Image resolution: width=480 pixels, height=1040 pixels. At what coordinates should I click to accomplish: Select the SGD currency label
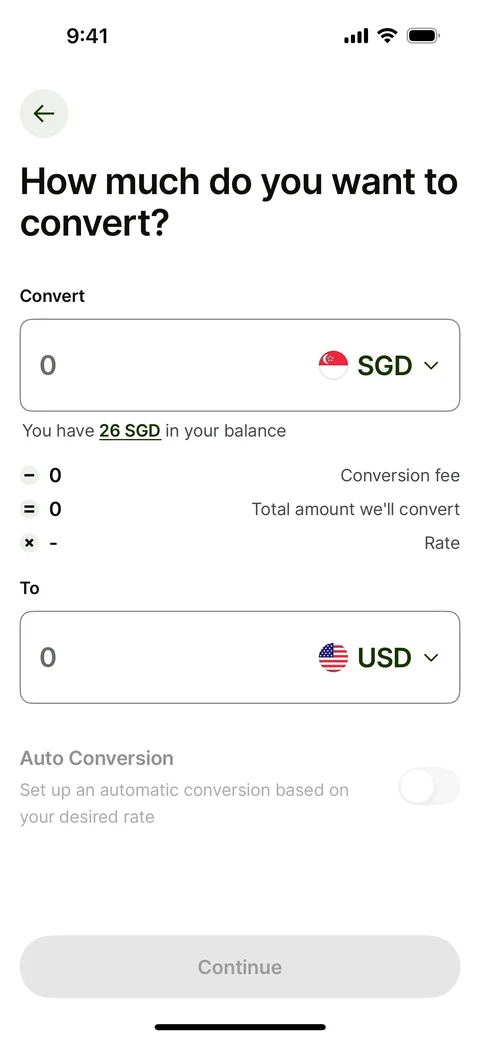click(385, 365)
